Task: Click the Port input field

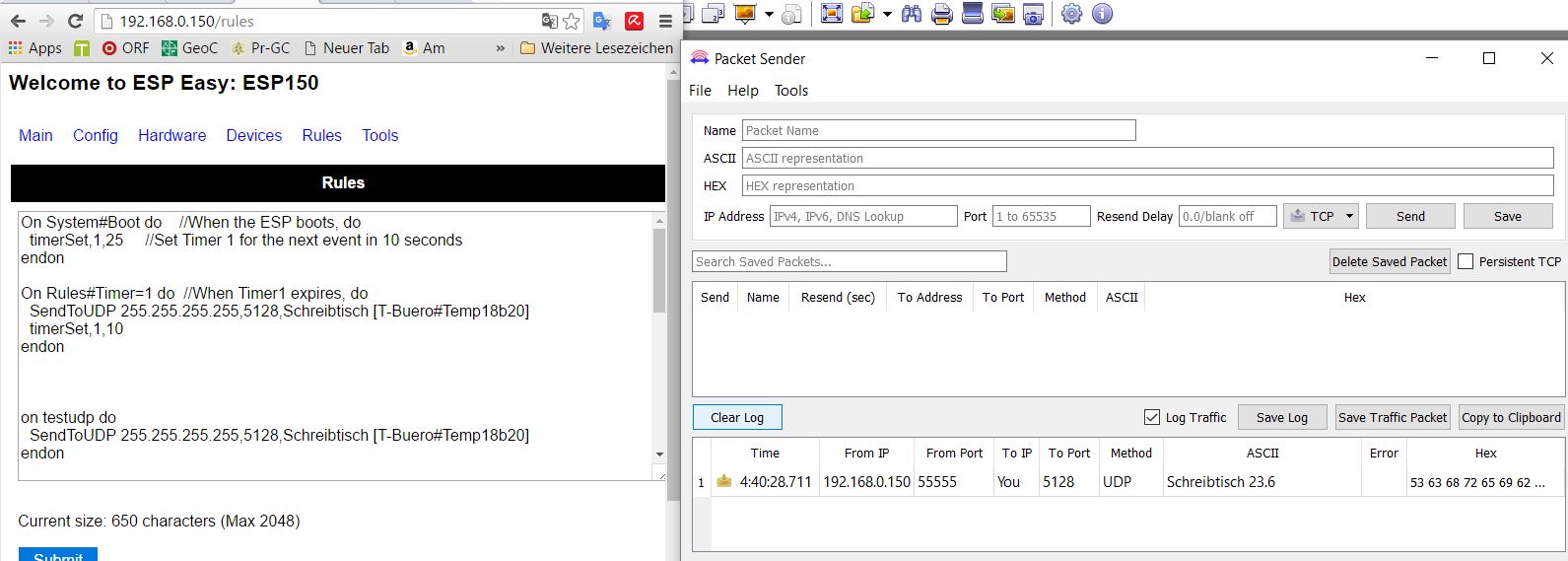Action: 1042,216
